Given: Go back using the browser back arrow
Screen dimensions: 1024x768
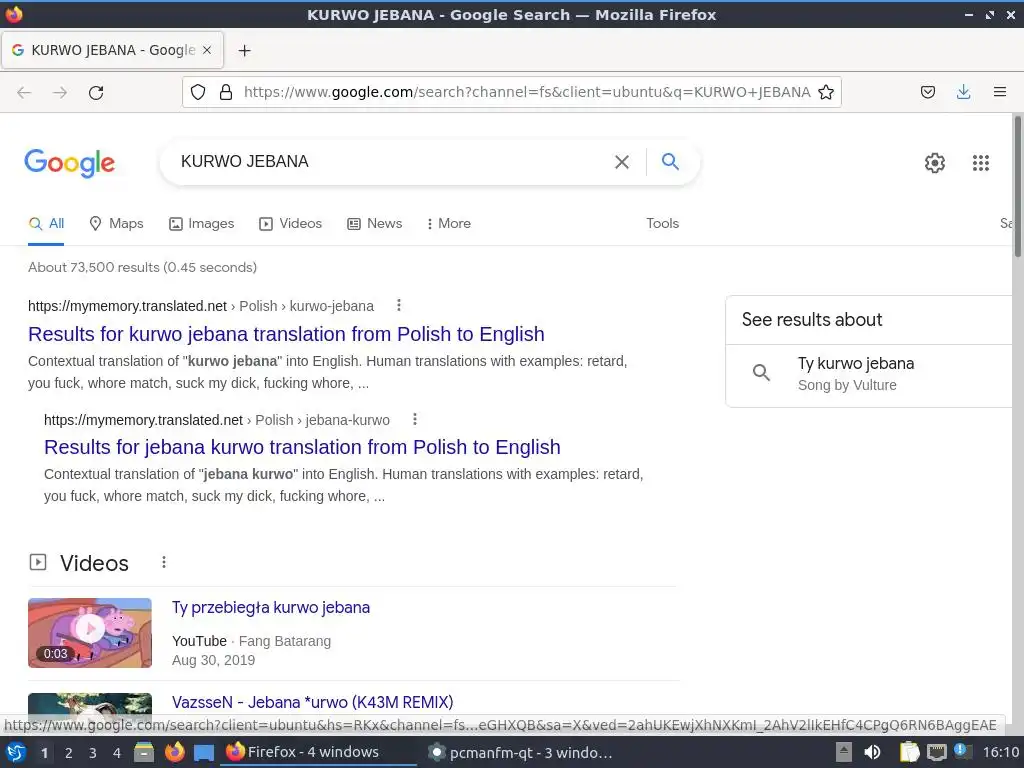Looking at the screenshot, I should (x=24, y=93).
